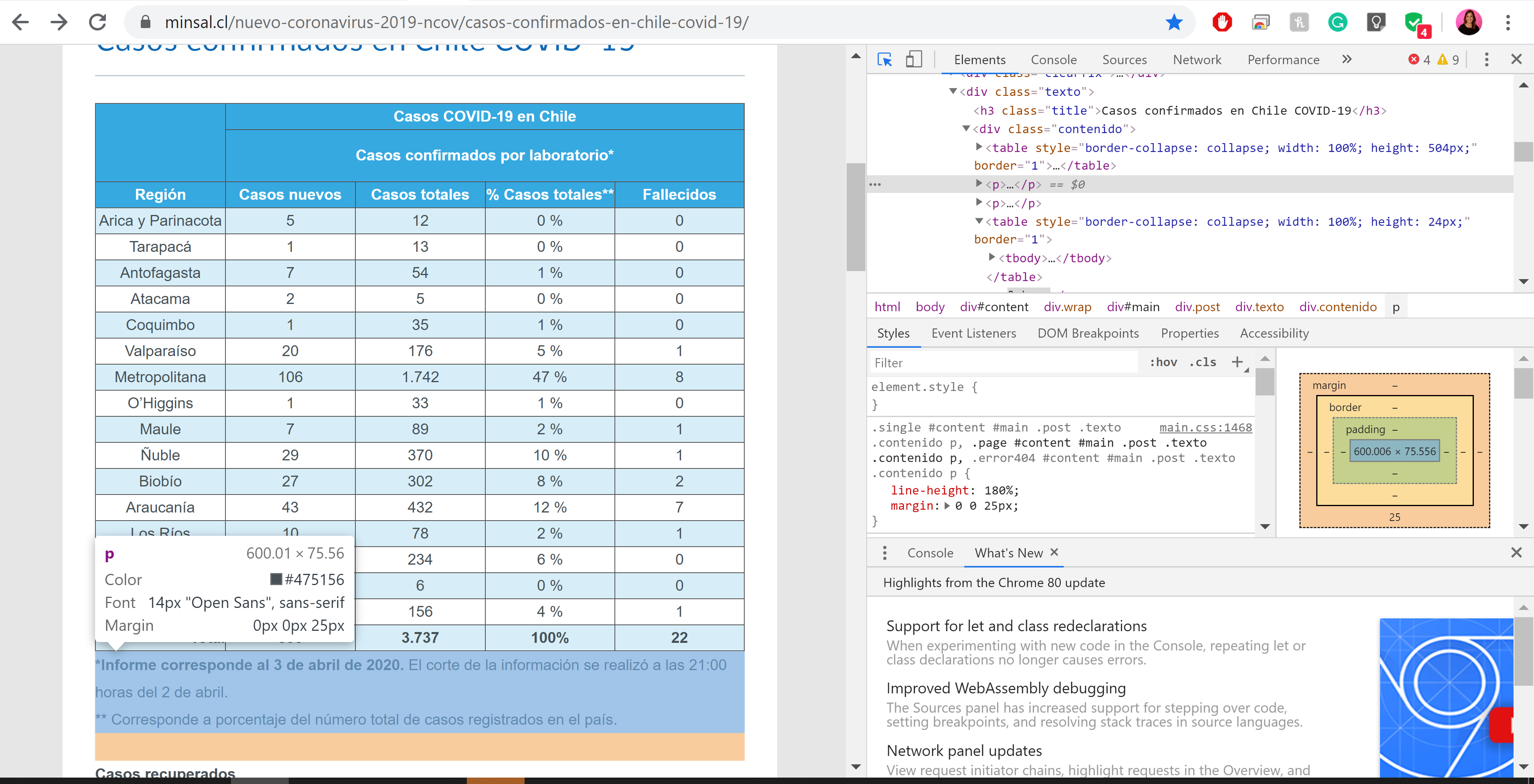Screen dimensions: 1534x784
Task: Click the red error count indicator
Action: pyautogui.click(x=1419, y=59)
